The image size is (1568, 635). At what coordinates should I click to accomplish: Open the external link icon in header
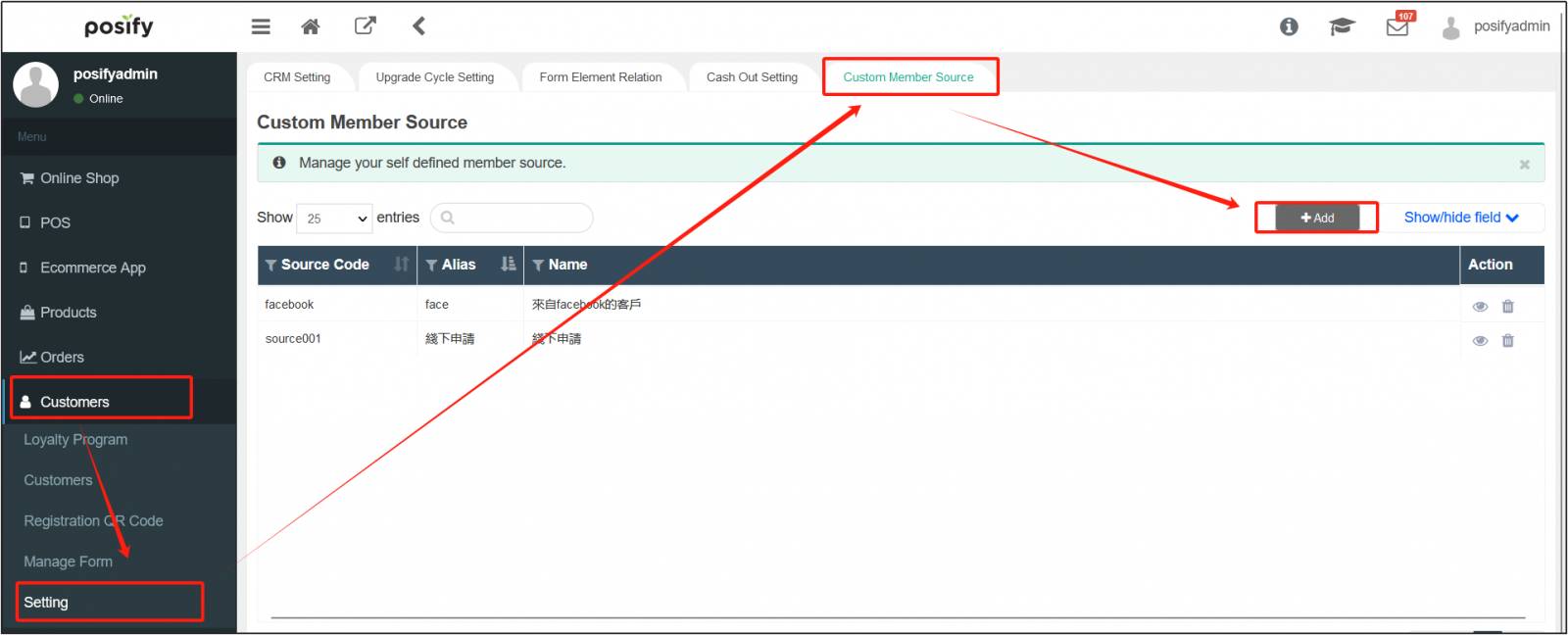coord(365,26)
